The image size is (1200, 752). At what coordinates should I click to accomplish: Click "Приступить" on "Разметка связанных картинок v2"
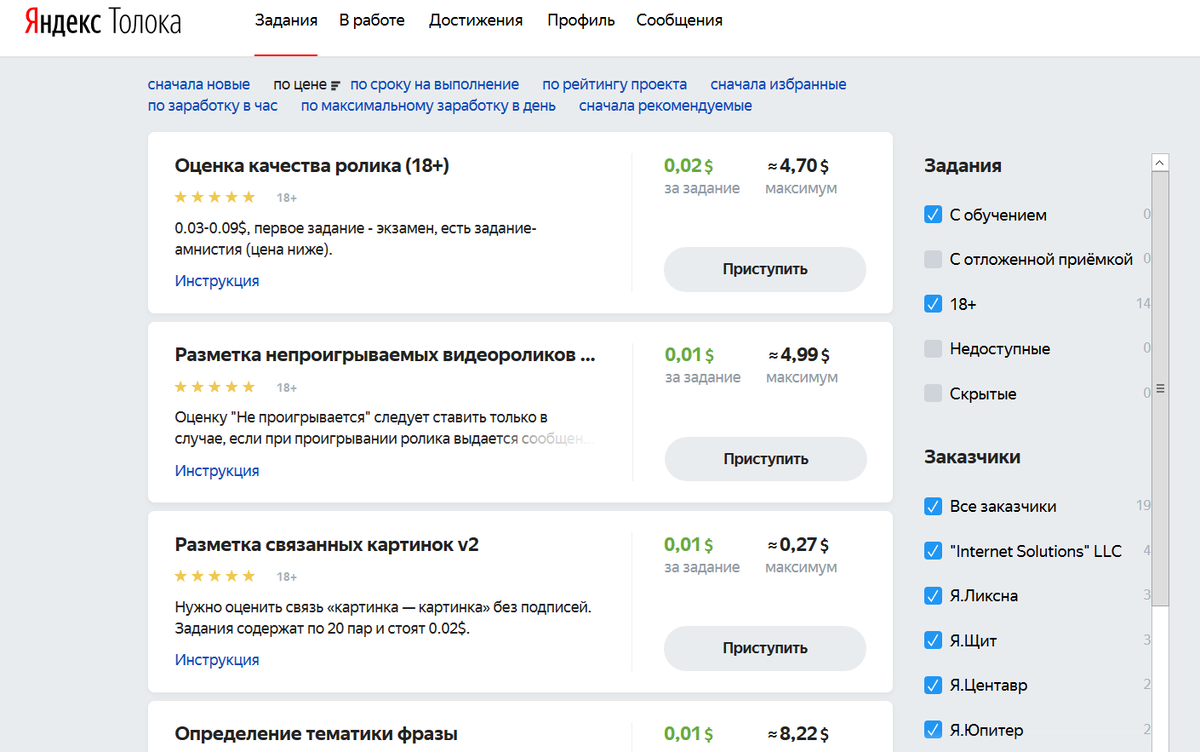coord(764,648)
